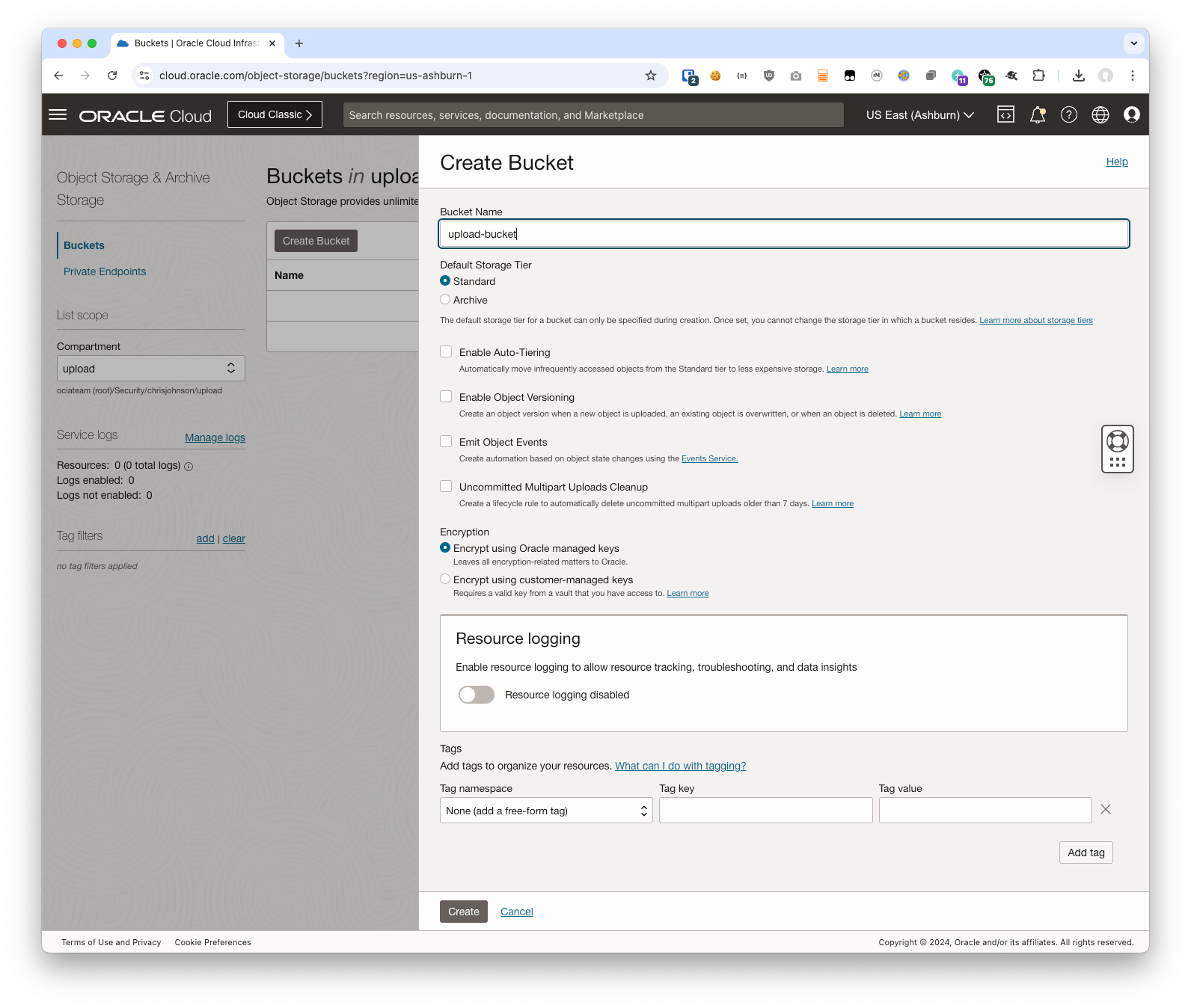Click the cookie extension icon in toolbar

coord(715,76)
